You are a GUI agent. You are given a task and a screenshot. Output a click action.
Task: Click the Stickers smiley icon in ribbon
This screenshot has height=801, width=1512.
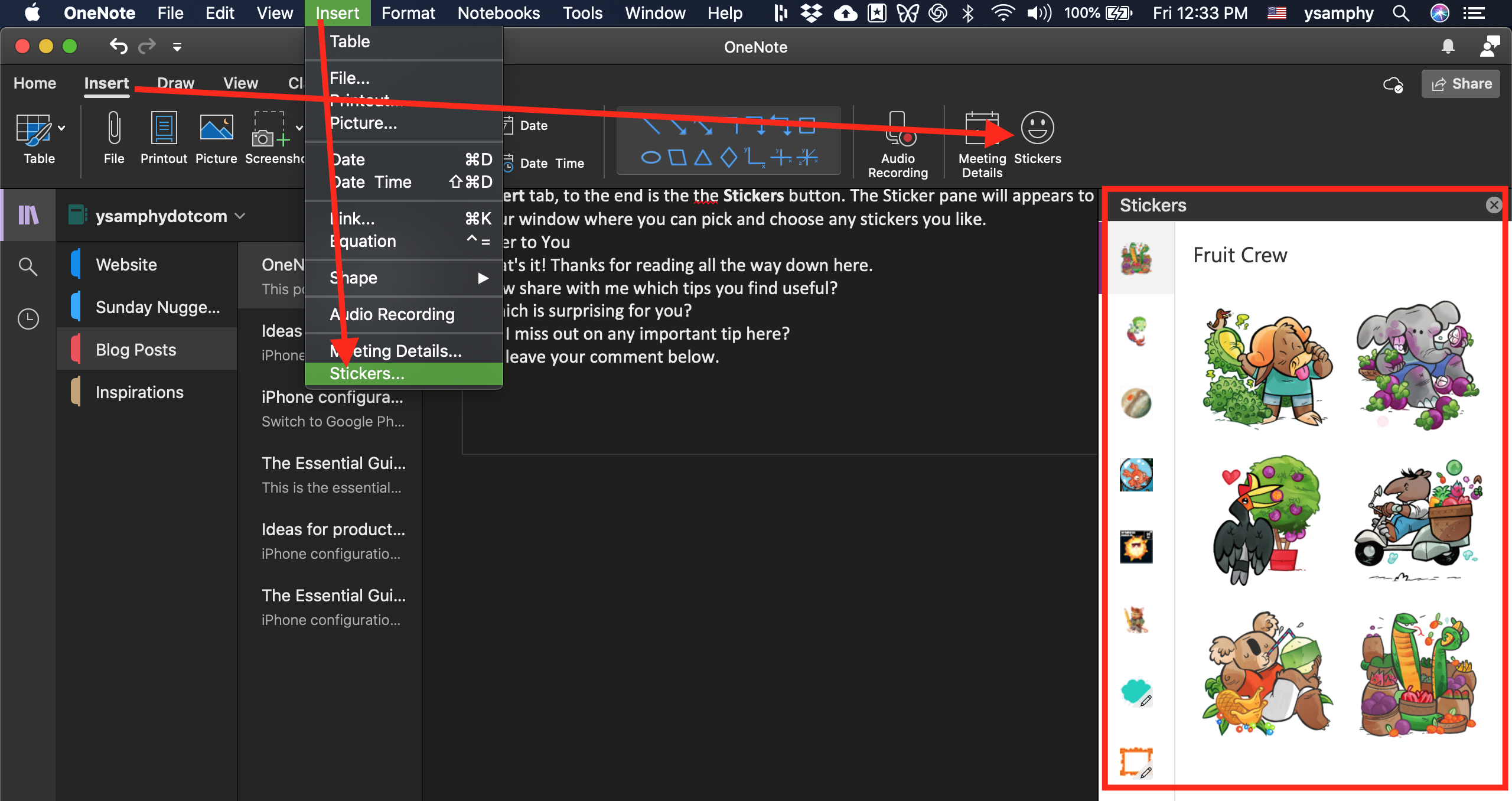(x=1037, y=128)
